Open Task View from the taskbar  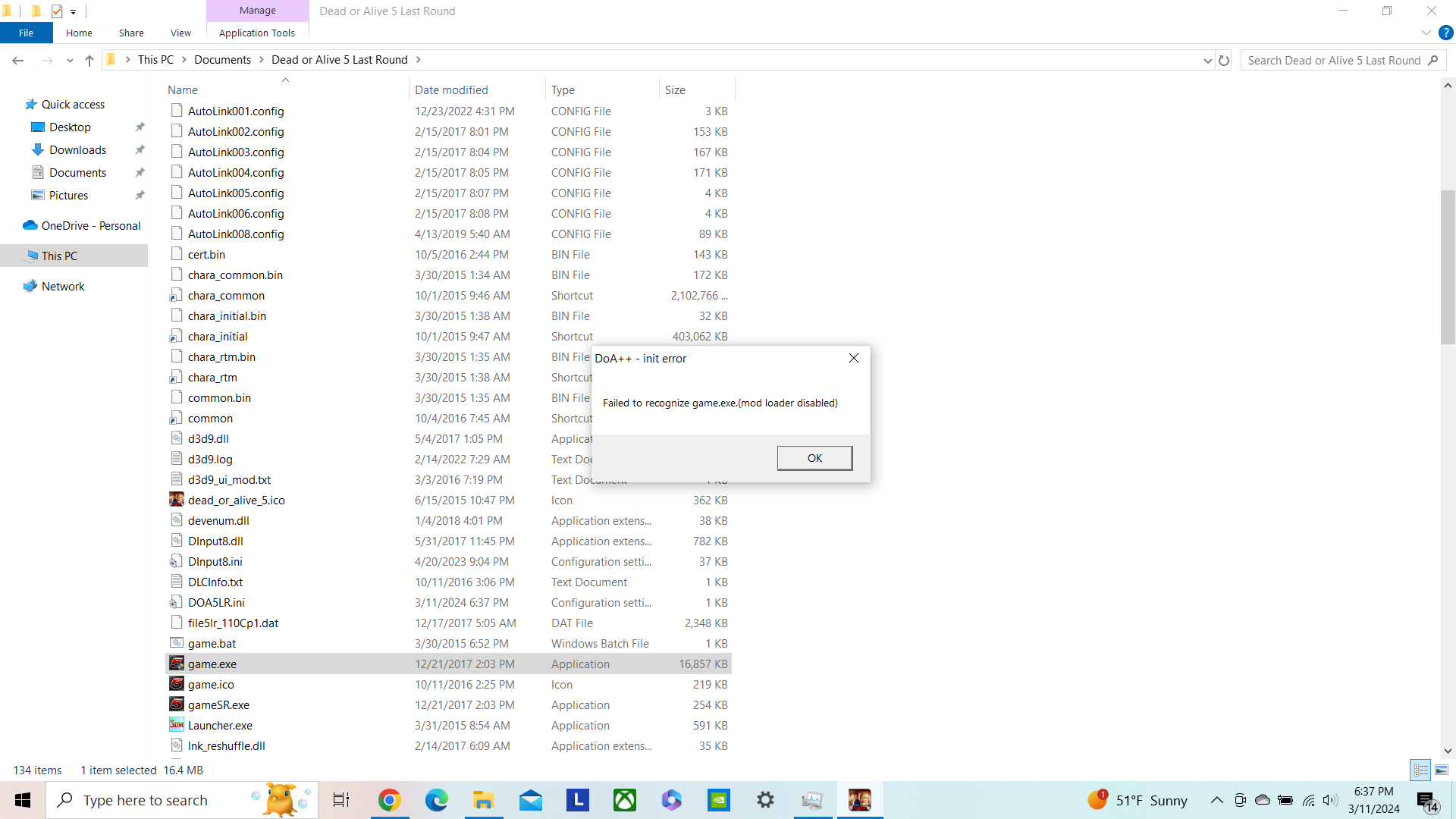coord(341,800)
